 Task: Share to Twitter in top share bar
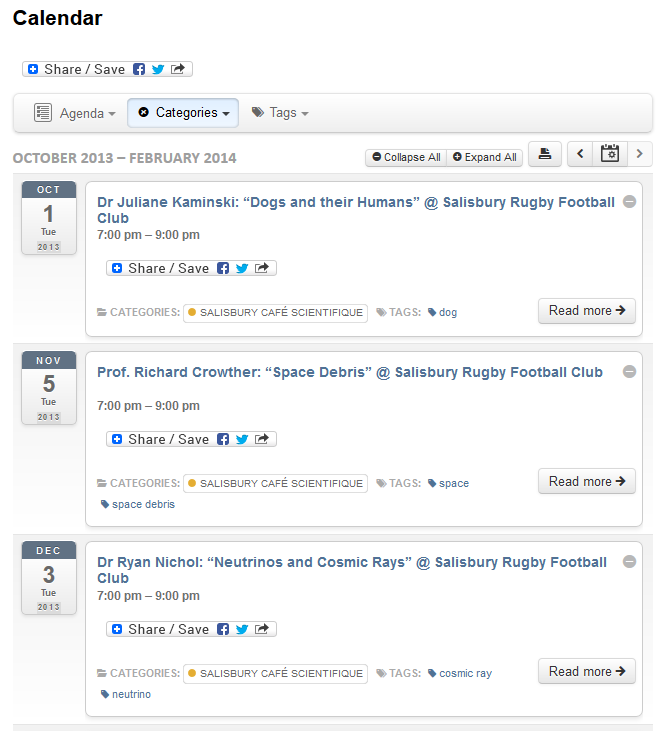pos(158,69)
